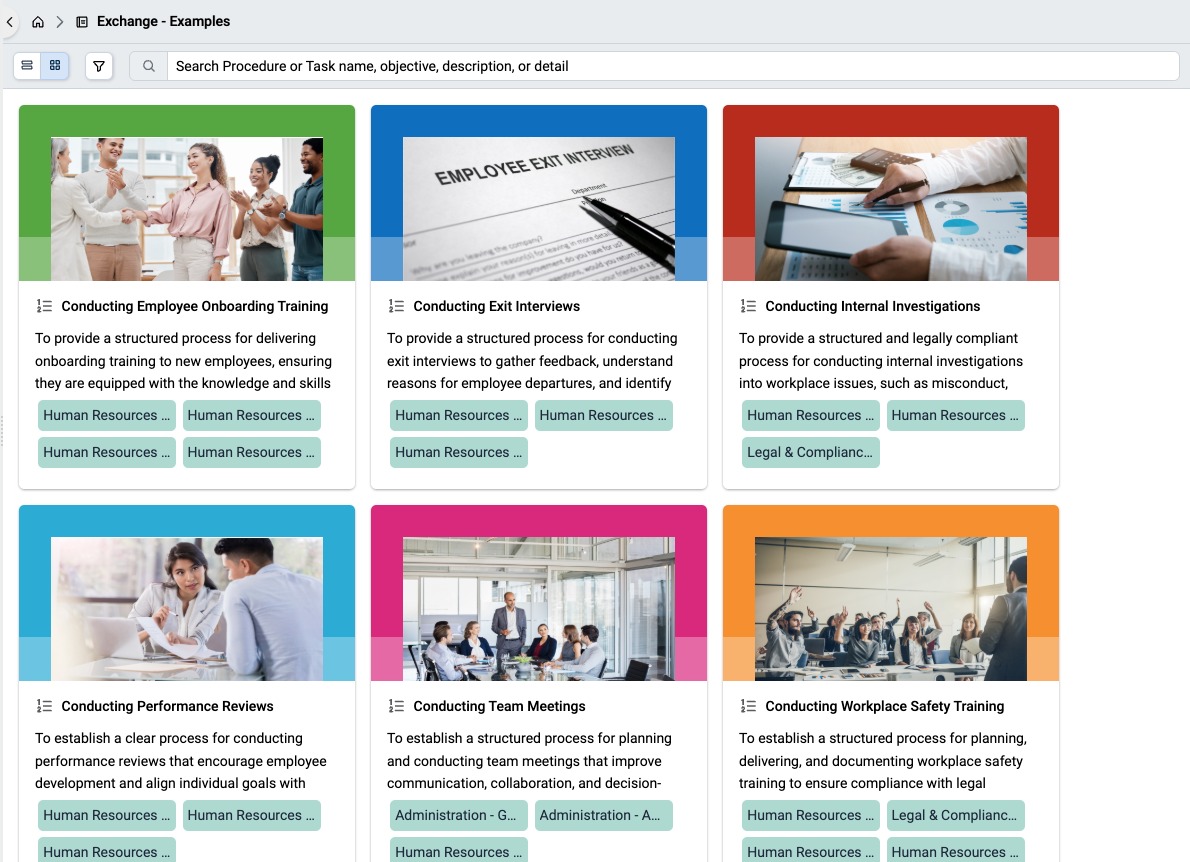Open the Conducting Performance Reviews title
1190x862 pixels.
(168, 706)
